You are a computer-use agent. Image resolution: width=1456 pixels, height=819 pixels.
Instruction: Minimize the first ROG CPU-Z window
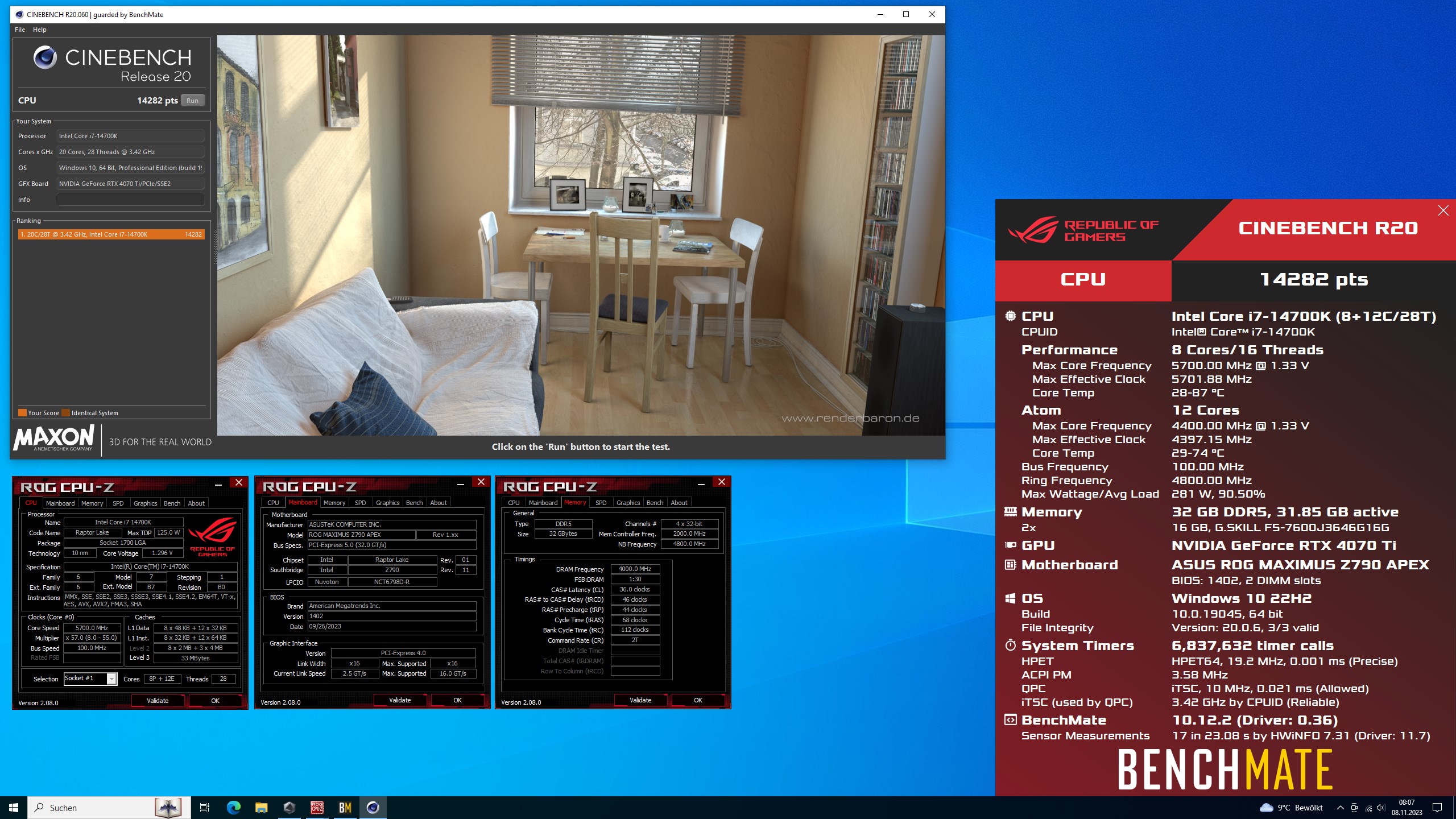(x=218, y=484)
